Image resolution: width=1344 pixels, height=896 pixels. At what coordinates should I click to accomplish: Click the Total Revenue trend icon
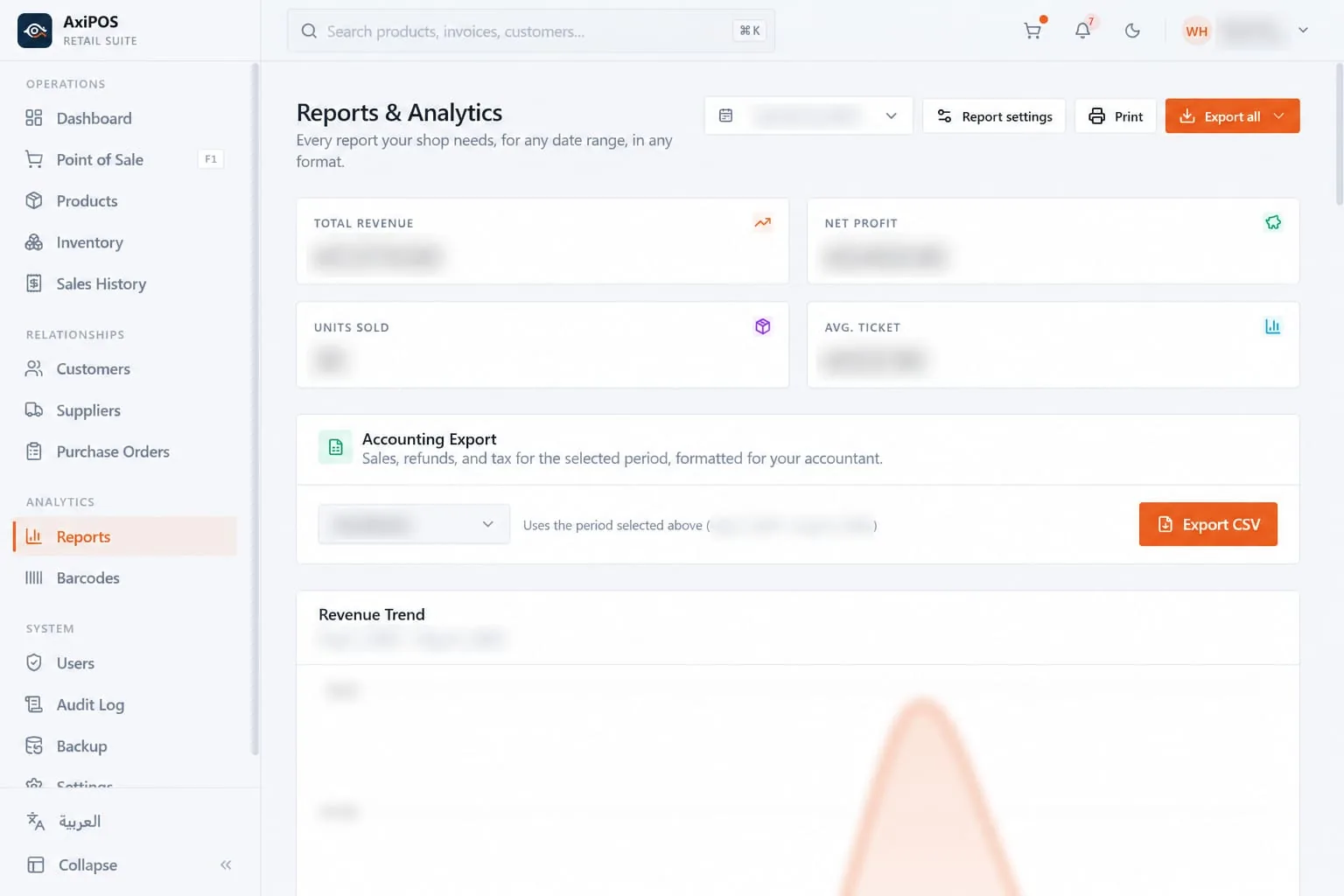coord(763,222)
